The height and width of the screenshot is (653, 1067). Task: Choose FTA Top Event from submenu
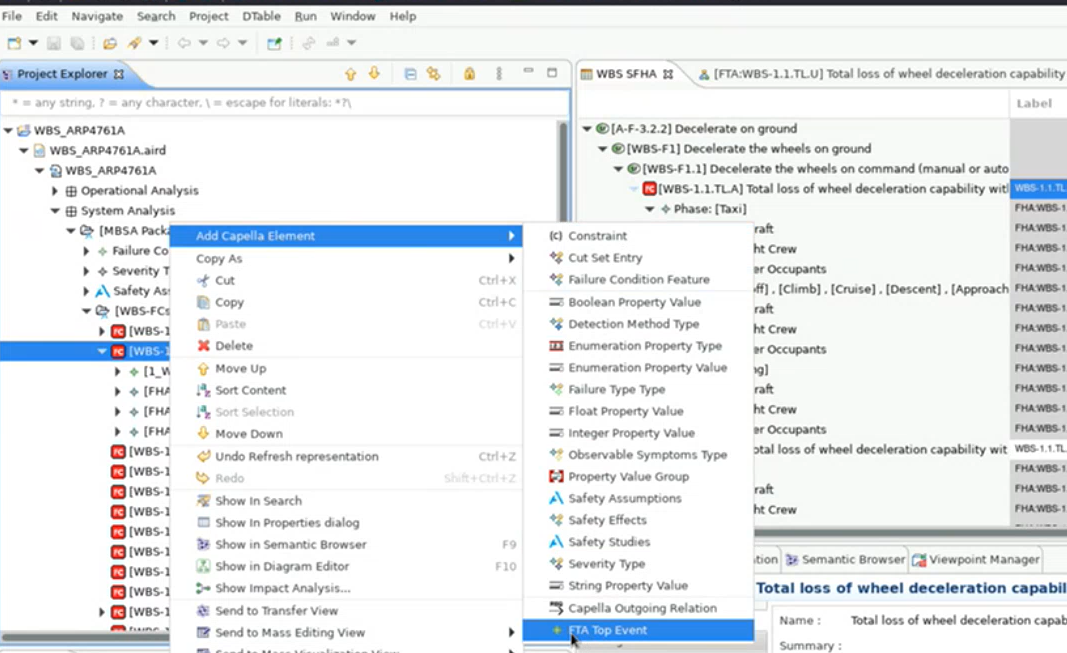638,630
